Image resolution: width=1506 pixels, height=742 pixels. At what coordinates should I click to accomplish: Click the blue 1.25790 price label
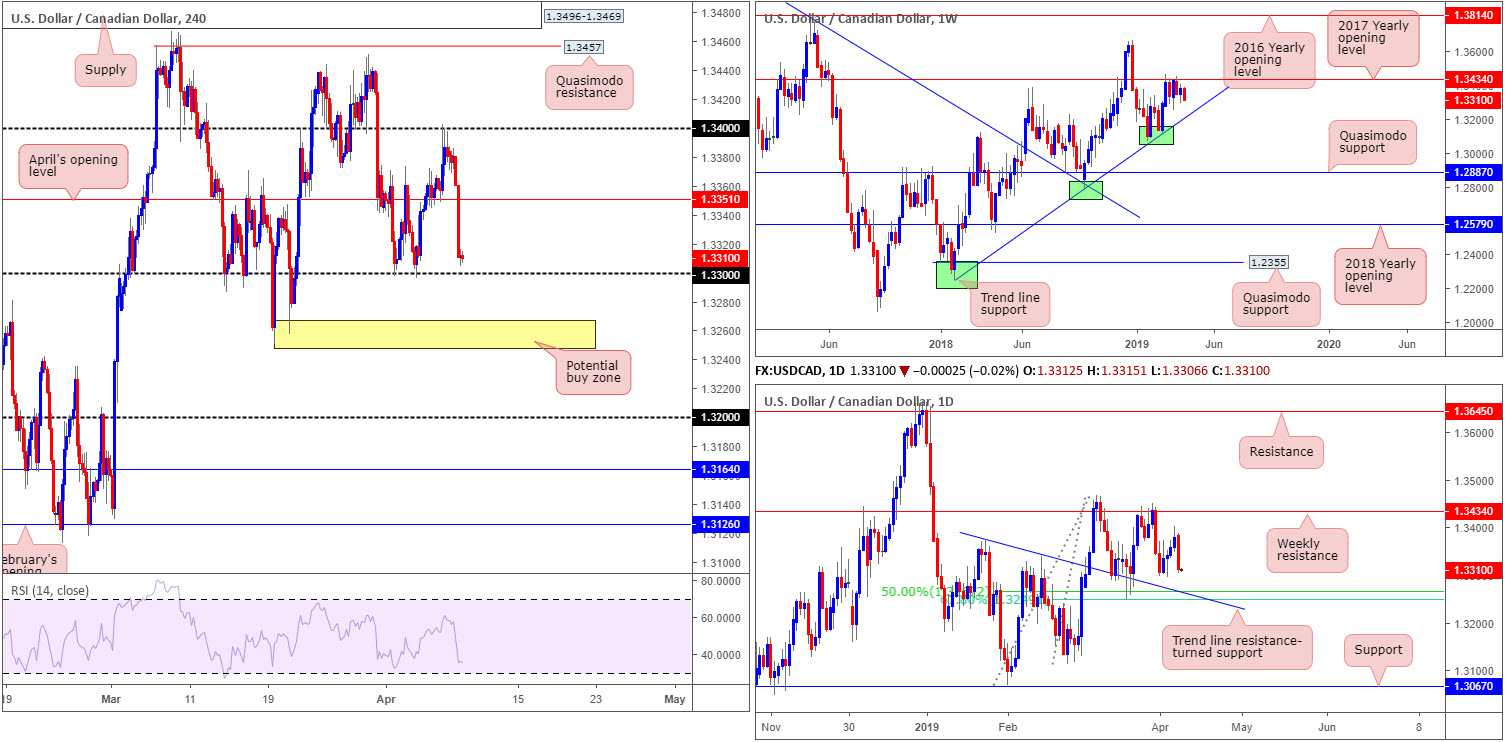pos(1476,225)
